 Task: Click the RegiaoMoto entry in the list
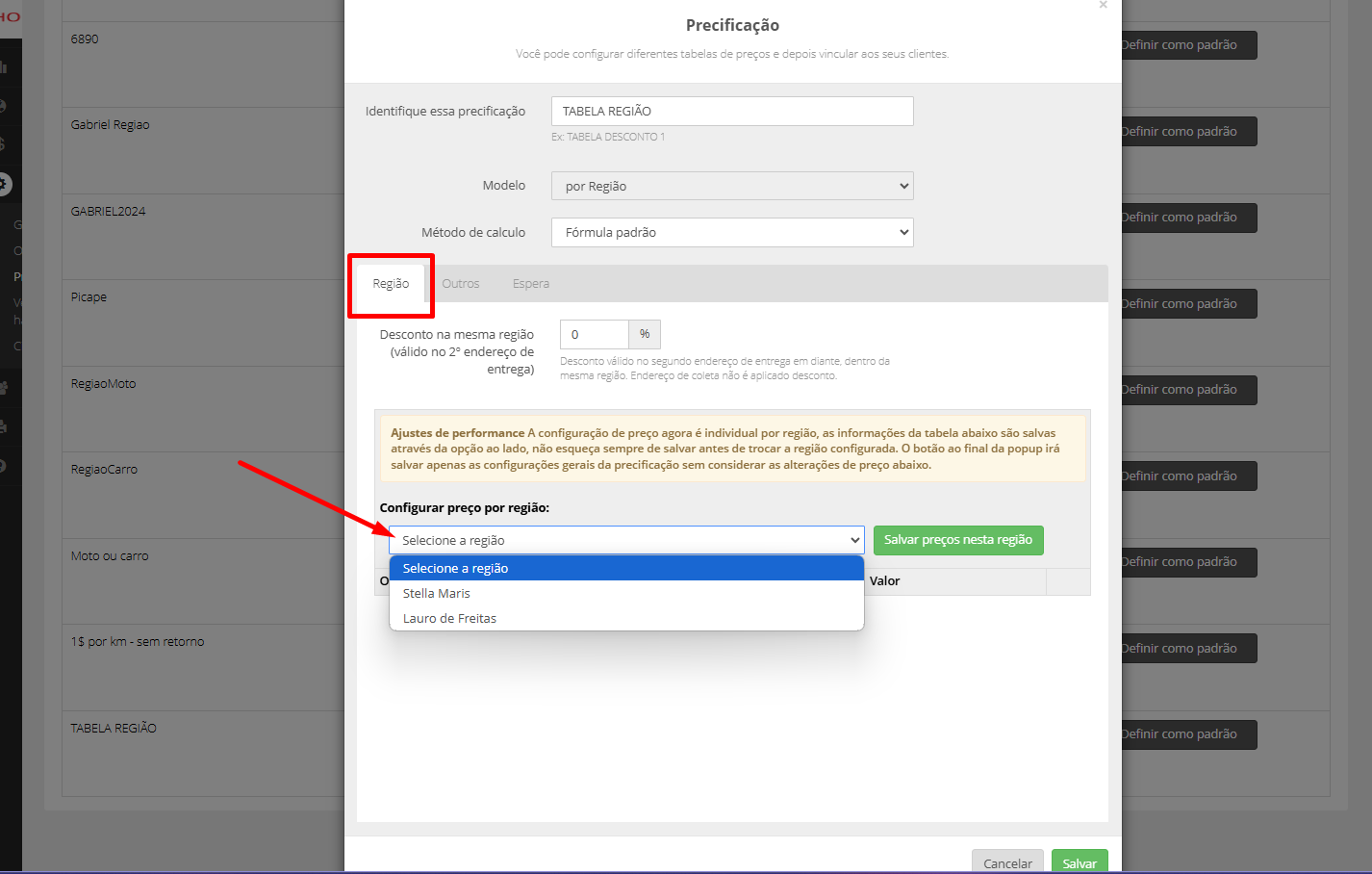point(103,384)
